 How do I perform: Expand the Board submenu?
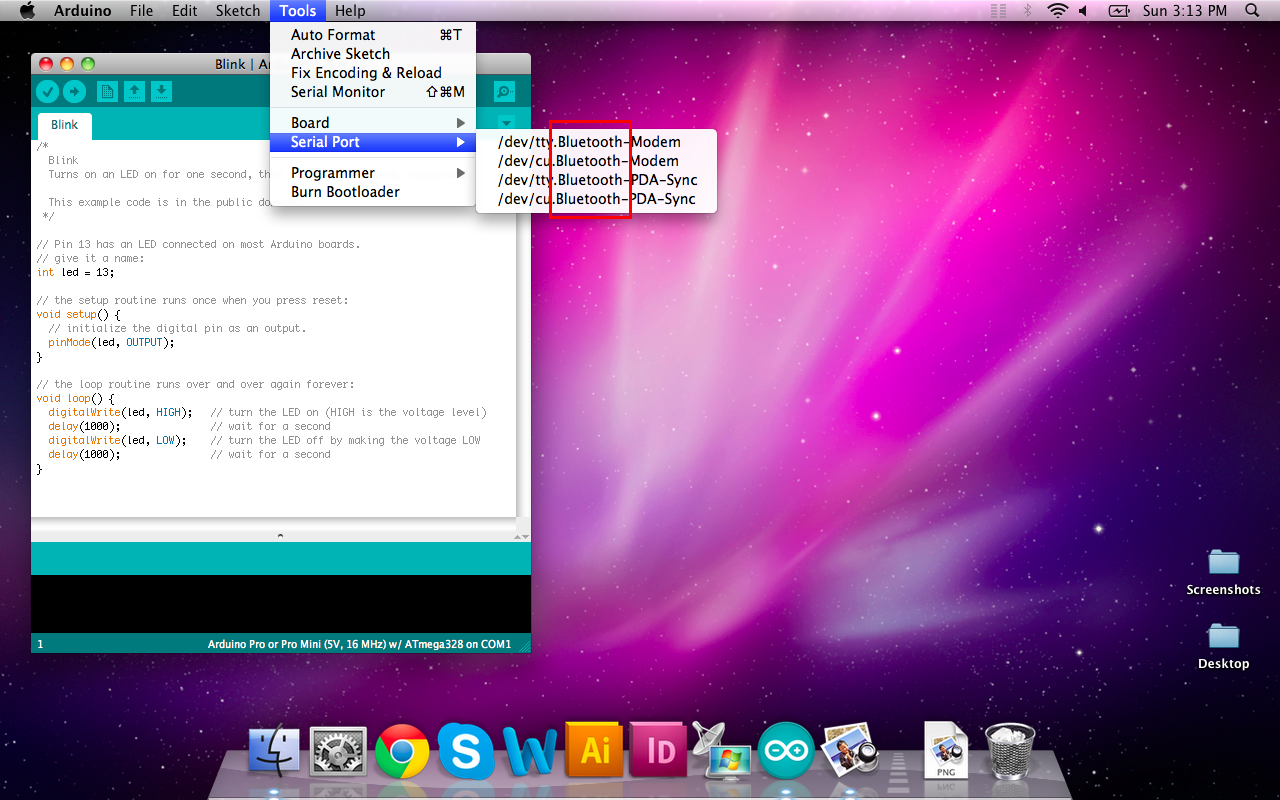373,123
